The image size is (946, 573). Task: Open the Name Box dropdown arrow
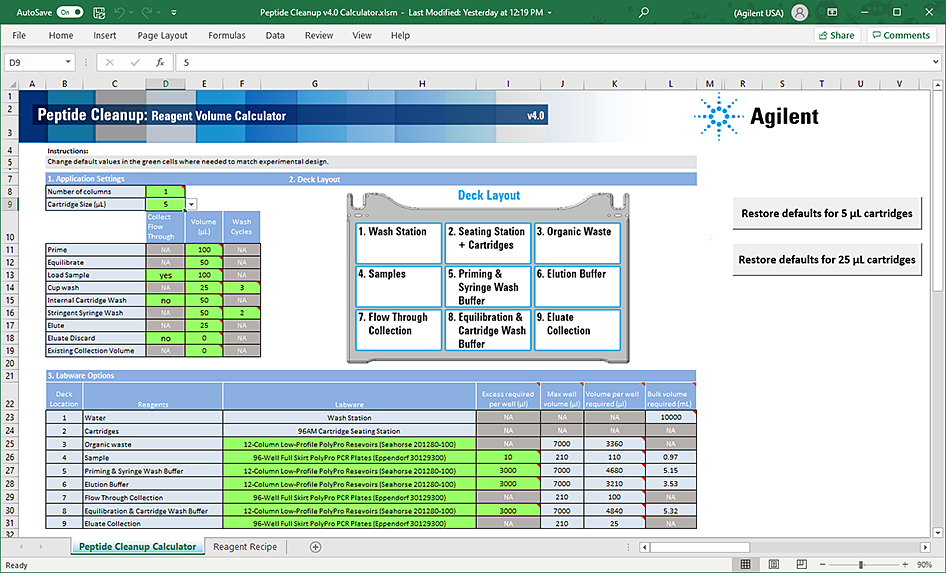(68, 62)
